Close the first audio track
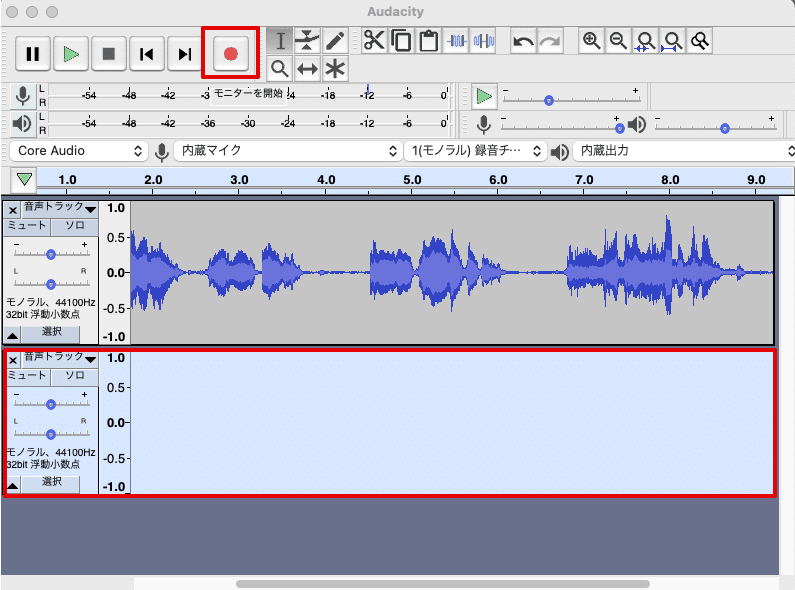The image size is (795, 590). click(13, 209)
